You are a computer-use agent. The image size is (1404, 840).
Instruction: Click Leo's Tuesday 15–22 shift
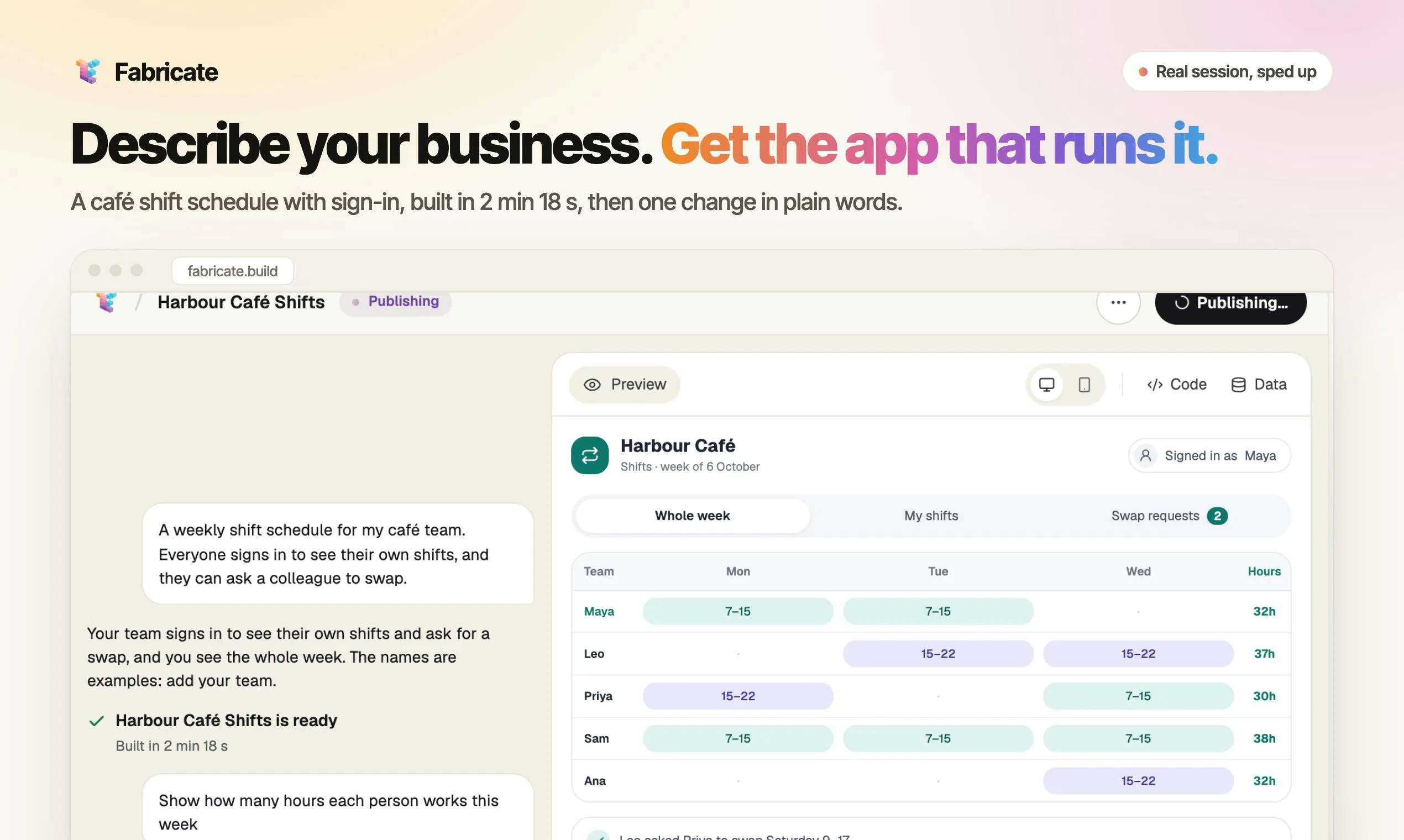(938, 654)
